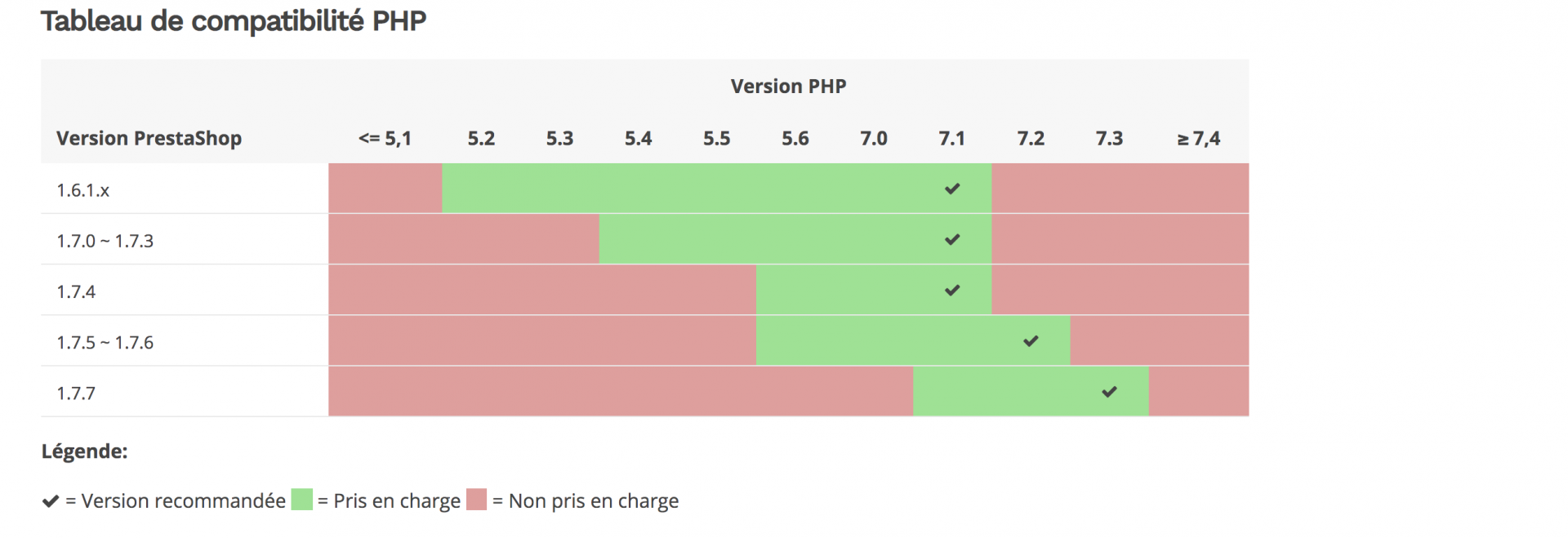Screen dimensions: 1568x538
Task: Click the recommended checkmark for PrestaShop 1.7.4
Action: (x=952, y=291)
